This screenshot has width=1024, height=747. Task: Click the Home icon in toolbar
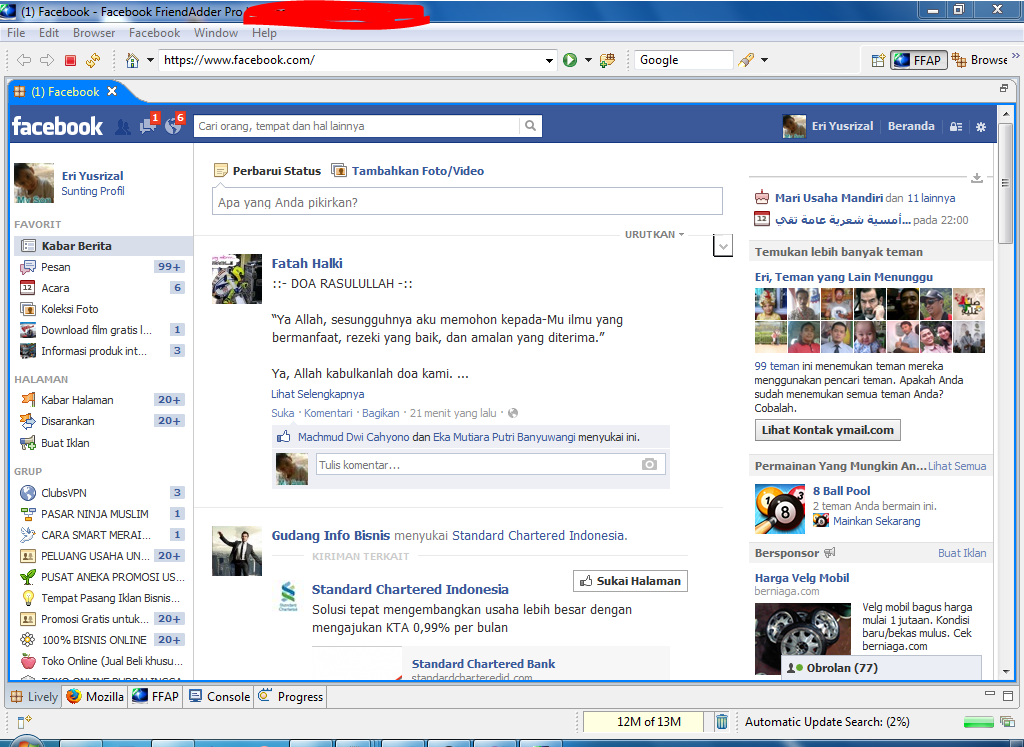[x=132, y=60]
